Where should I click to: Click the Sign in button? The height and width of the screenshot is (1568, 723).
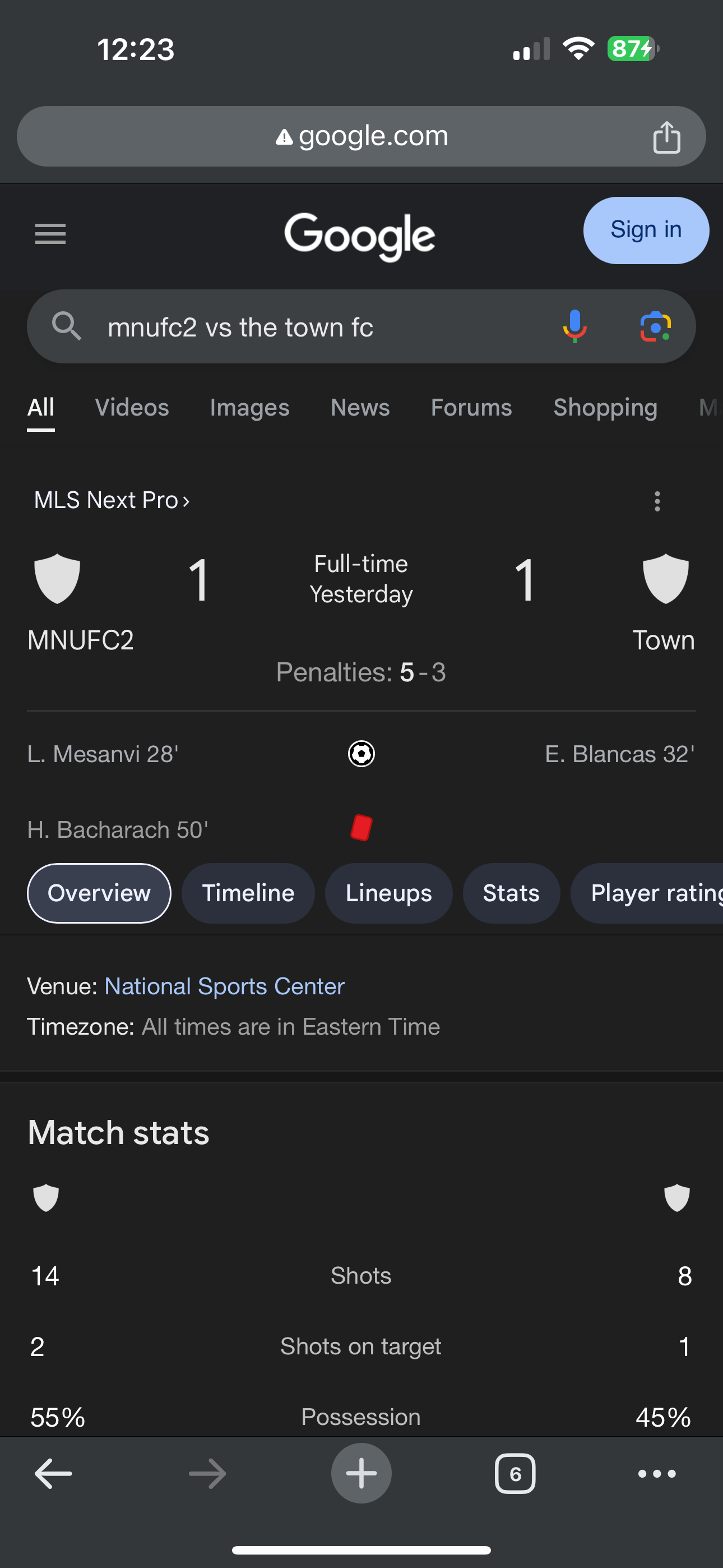point(646,230)
